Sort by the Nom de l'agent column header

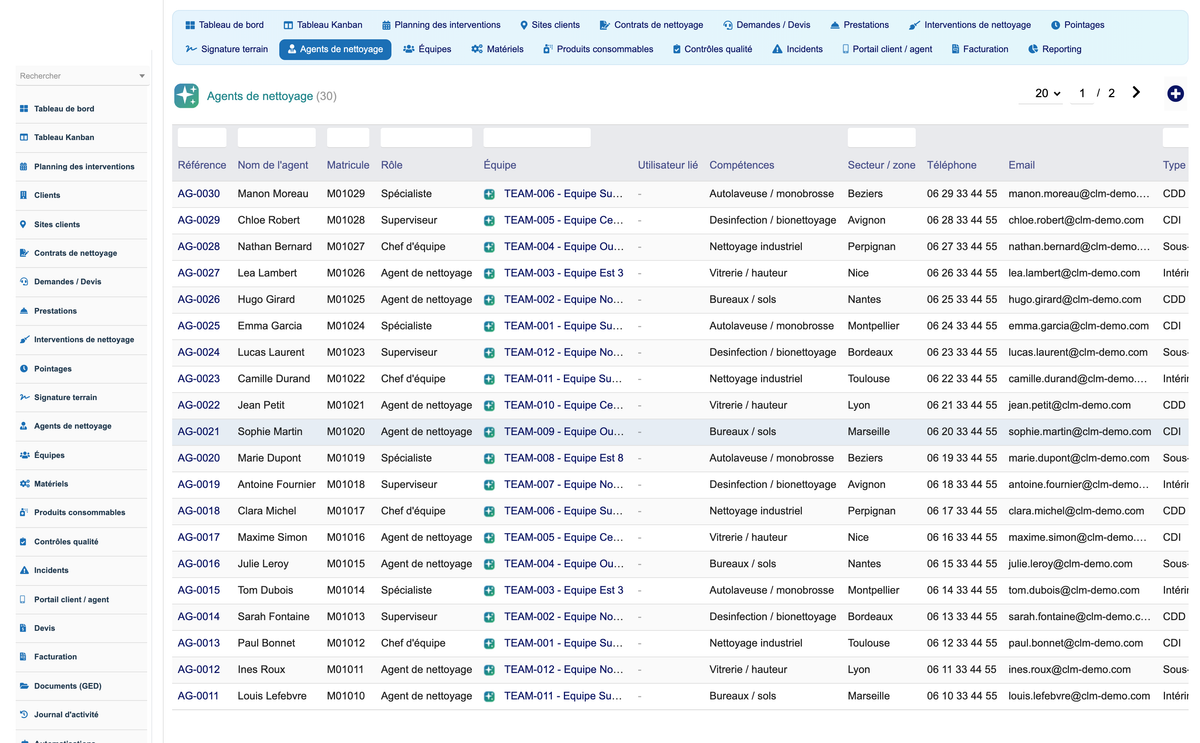273,165
